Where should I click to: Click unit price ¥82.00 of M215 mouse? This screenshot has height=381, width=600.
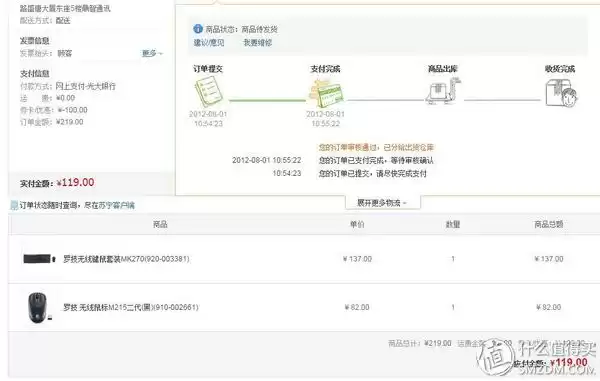[357, 307]
